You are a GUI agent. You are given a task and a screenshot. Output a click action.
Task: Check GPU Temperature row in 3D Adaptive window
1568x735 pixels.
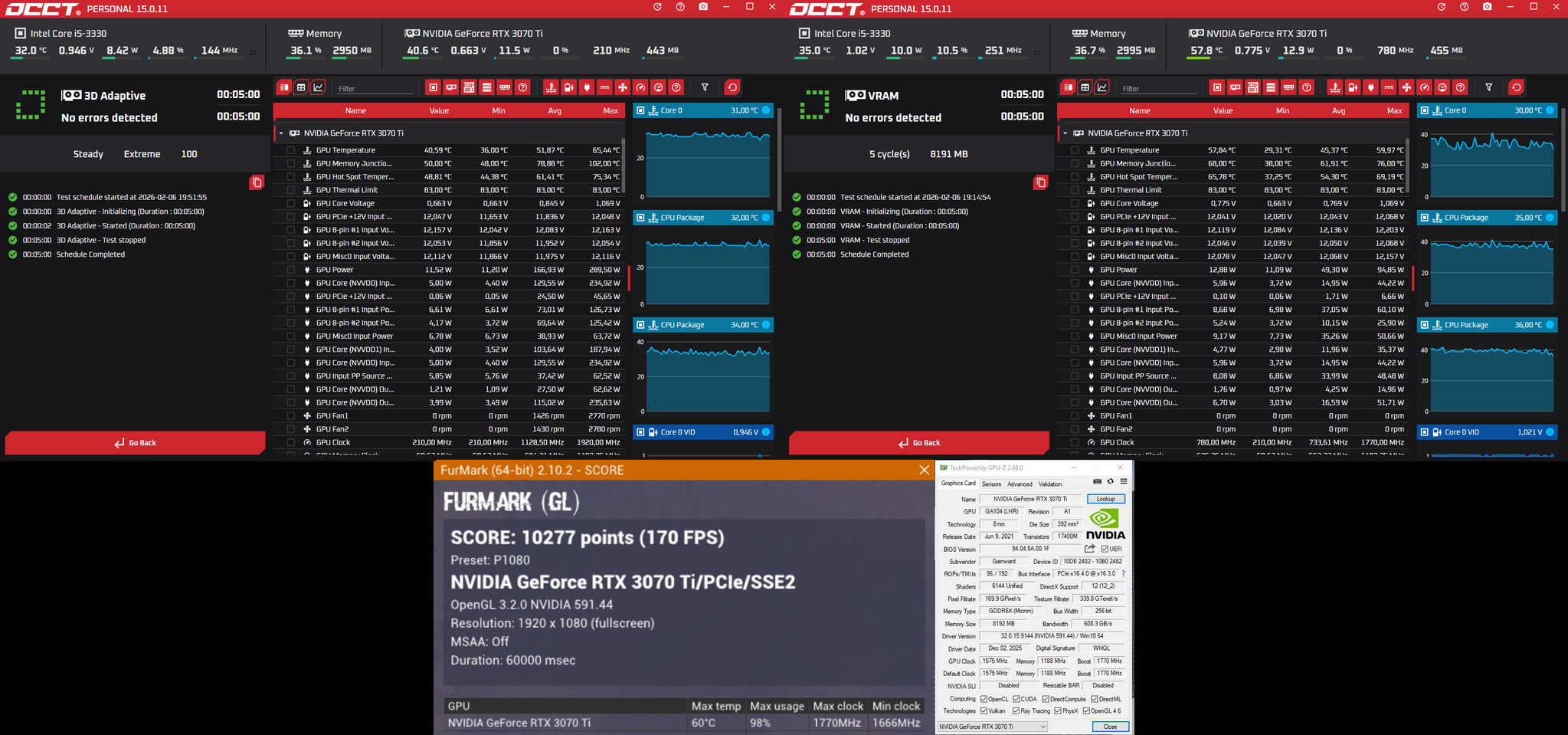coord(291,150)
